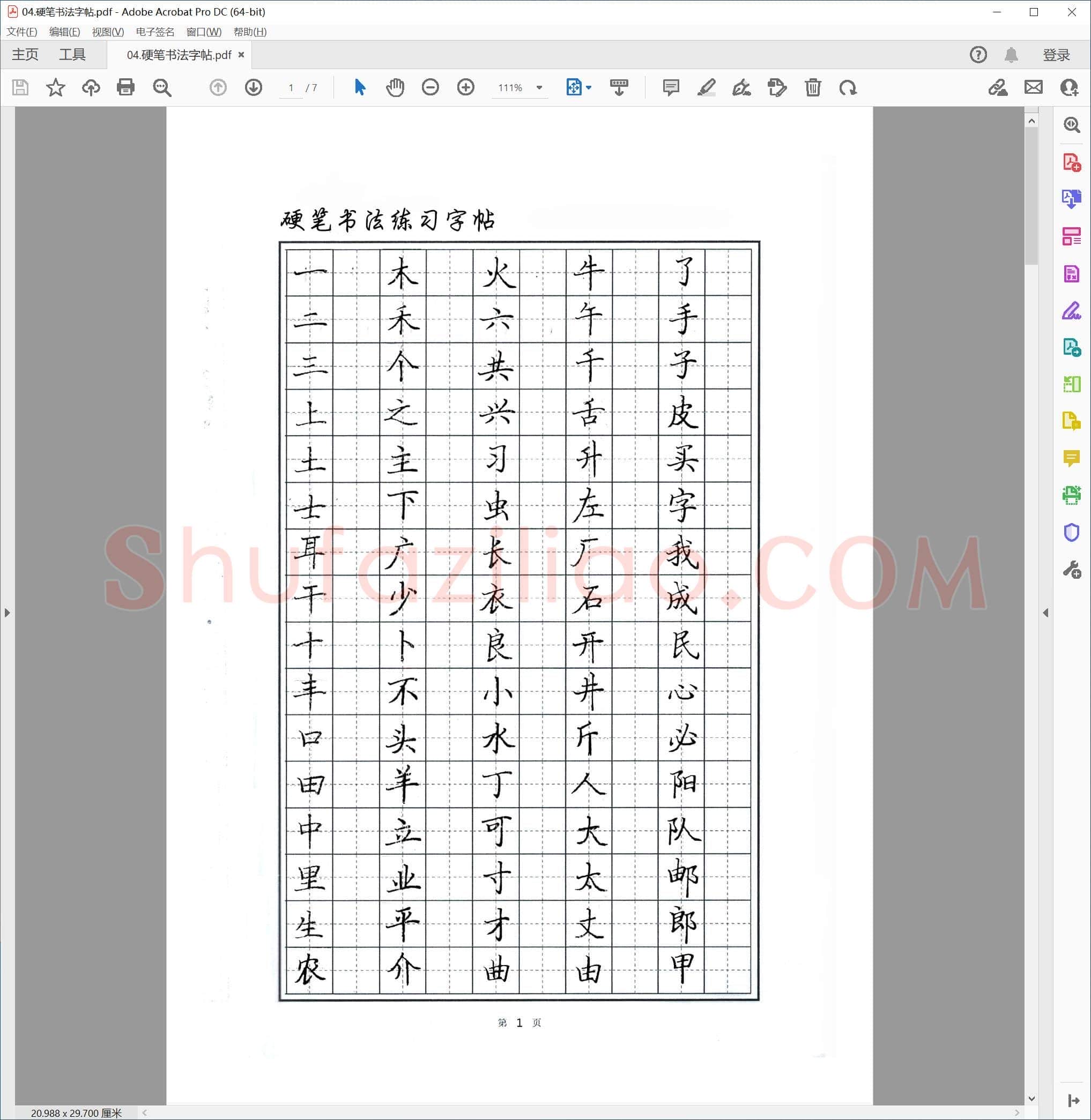
Task: Open Scan & OCR tool in right panel
Action: tap(1072, 495)
